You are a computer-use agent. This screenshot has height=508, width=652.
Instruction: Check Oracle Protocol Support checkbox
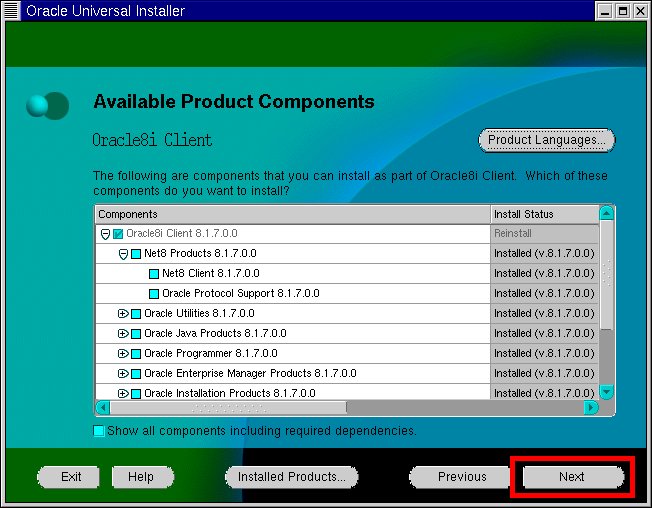click(x=154, y=294)
